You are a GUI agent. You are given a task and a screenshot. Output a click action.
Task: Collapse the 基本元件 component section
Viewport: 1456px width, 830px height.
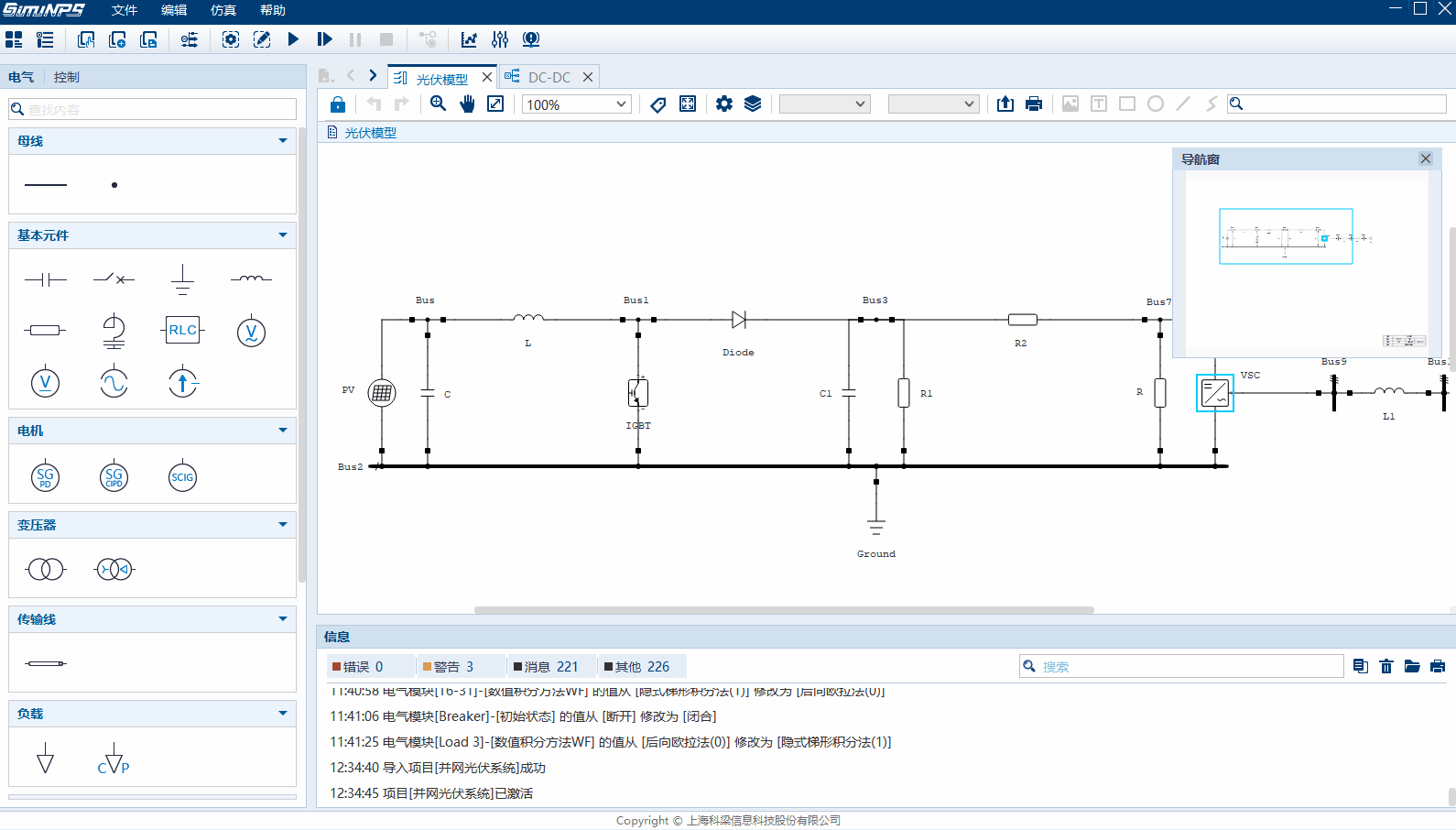[283, 235]
